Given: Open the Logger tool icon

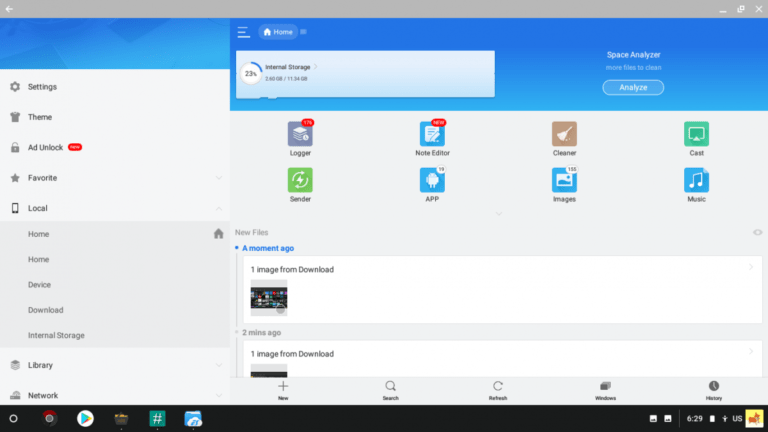Looking at the screenshot, I should pos(300,134).
